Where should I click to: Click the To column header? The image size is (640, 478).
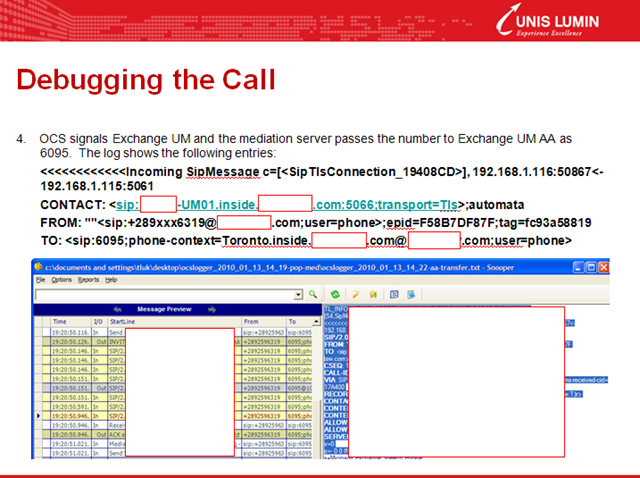[x=299, y=322]
